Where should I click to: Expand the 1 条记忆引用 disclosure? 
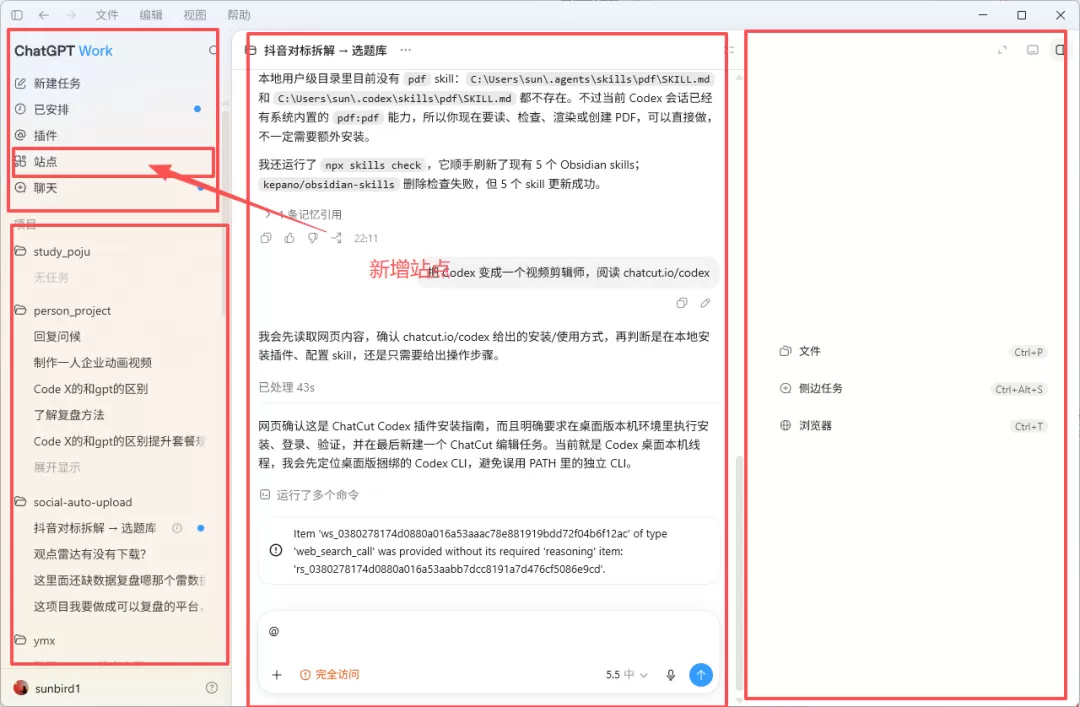303,214
